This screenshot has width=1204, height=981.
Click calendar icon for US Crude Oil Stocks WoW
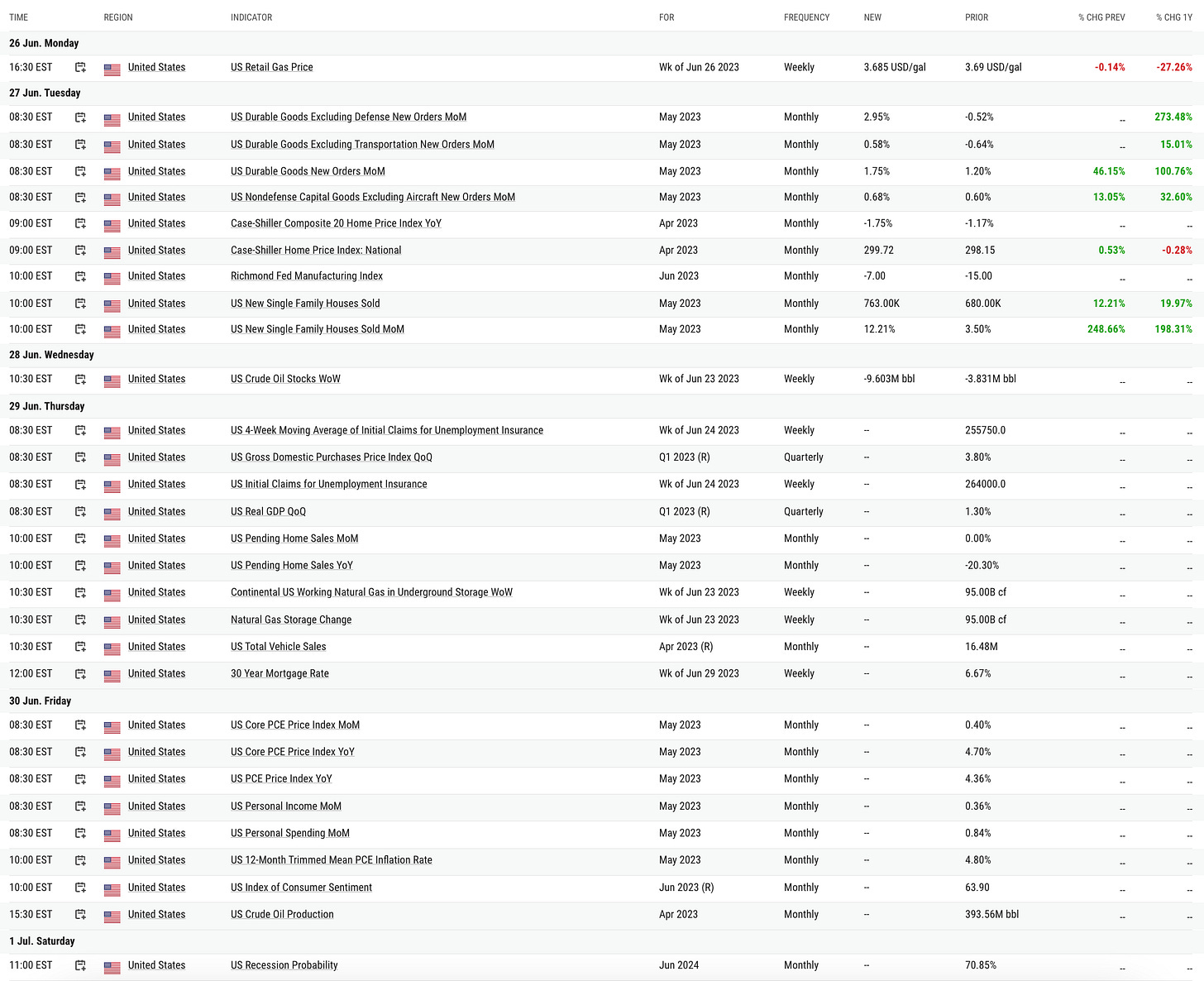click(x=80, y=380)
